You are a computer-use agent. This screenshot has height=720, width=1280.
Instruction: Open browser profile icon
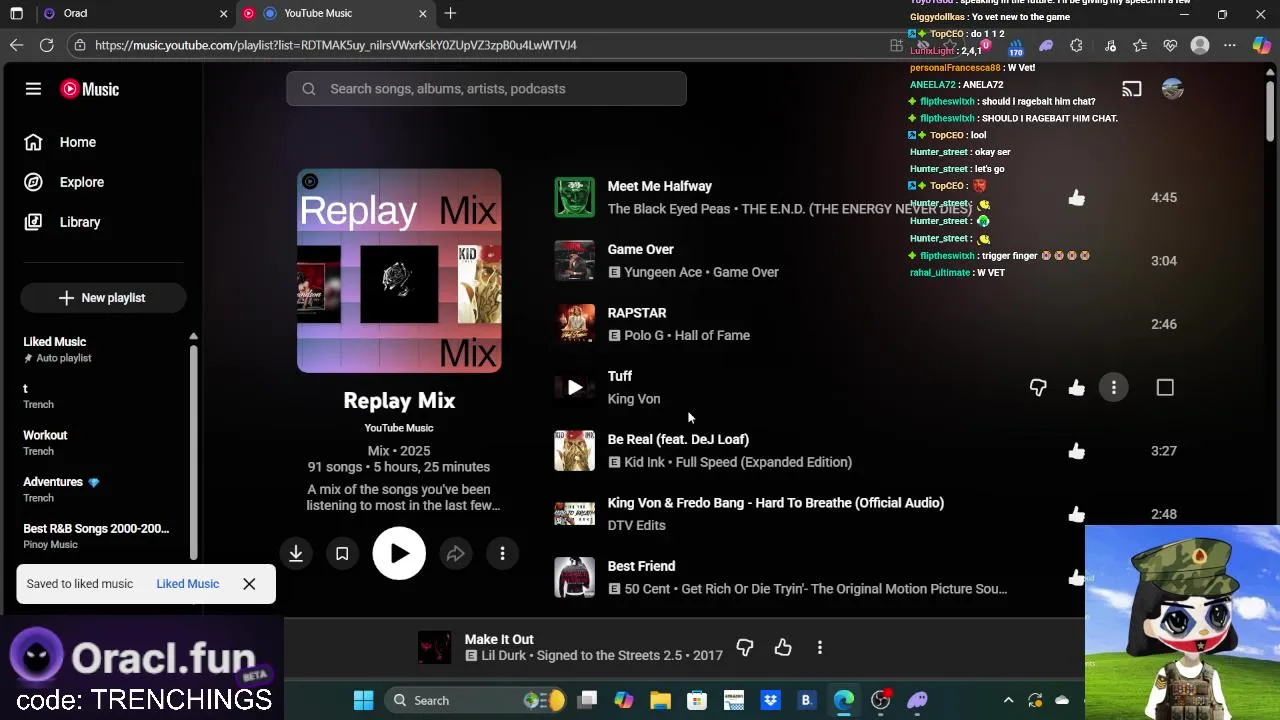(x=1200, y=45)
